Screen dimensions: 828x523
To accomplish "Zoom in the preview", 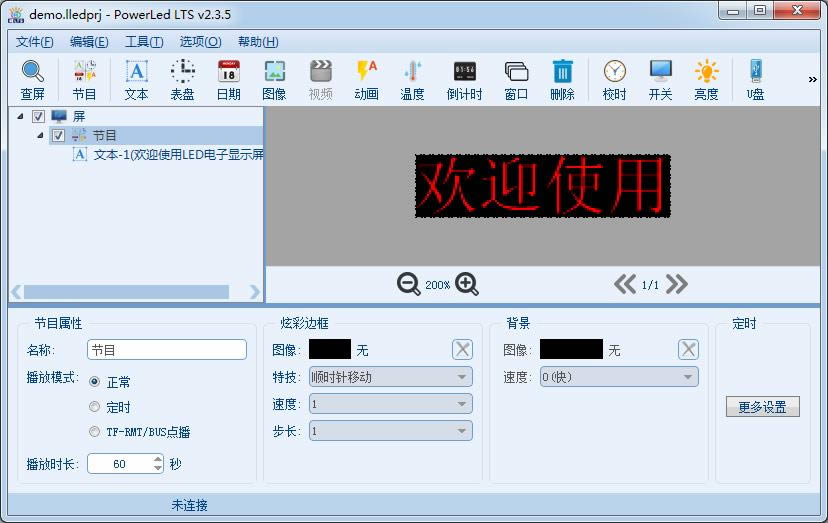I will click(x=467, y=284).
